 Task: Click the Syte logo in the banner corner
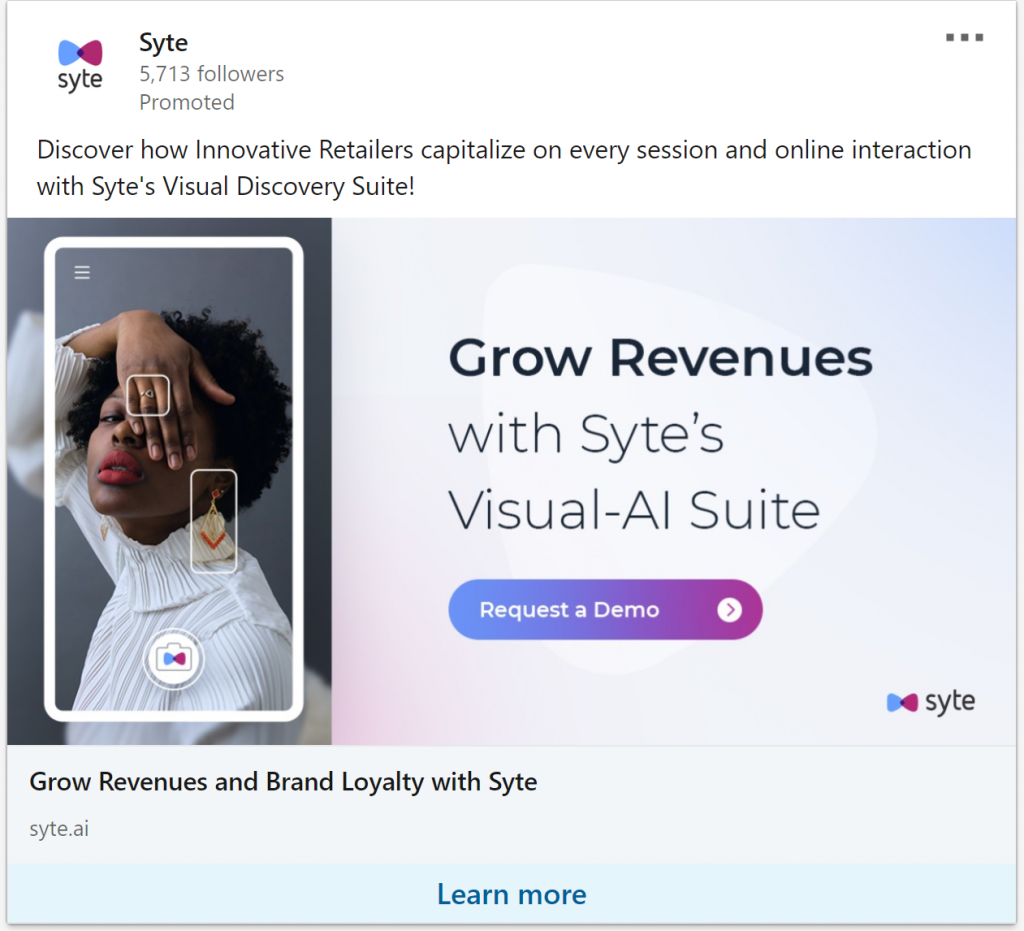(x=930, y=702)
